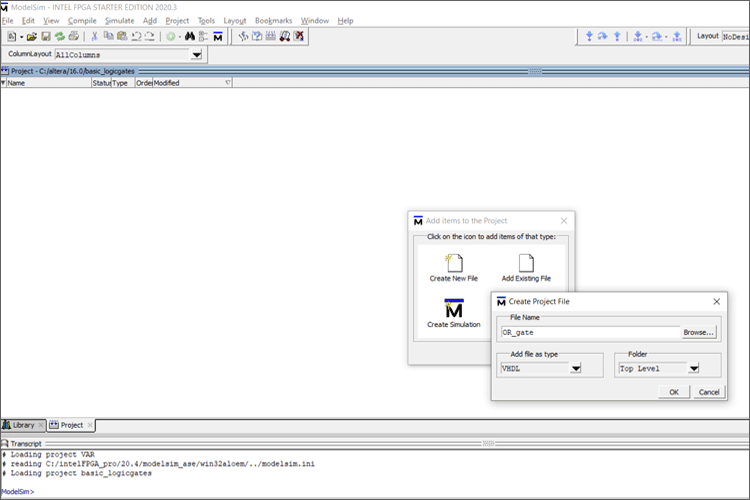Open the Window menu

point(315,21)
